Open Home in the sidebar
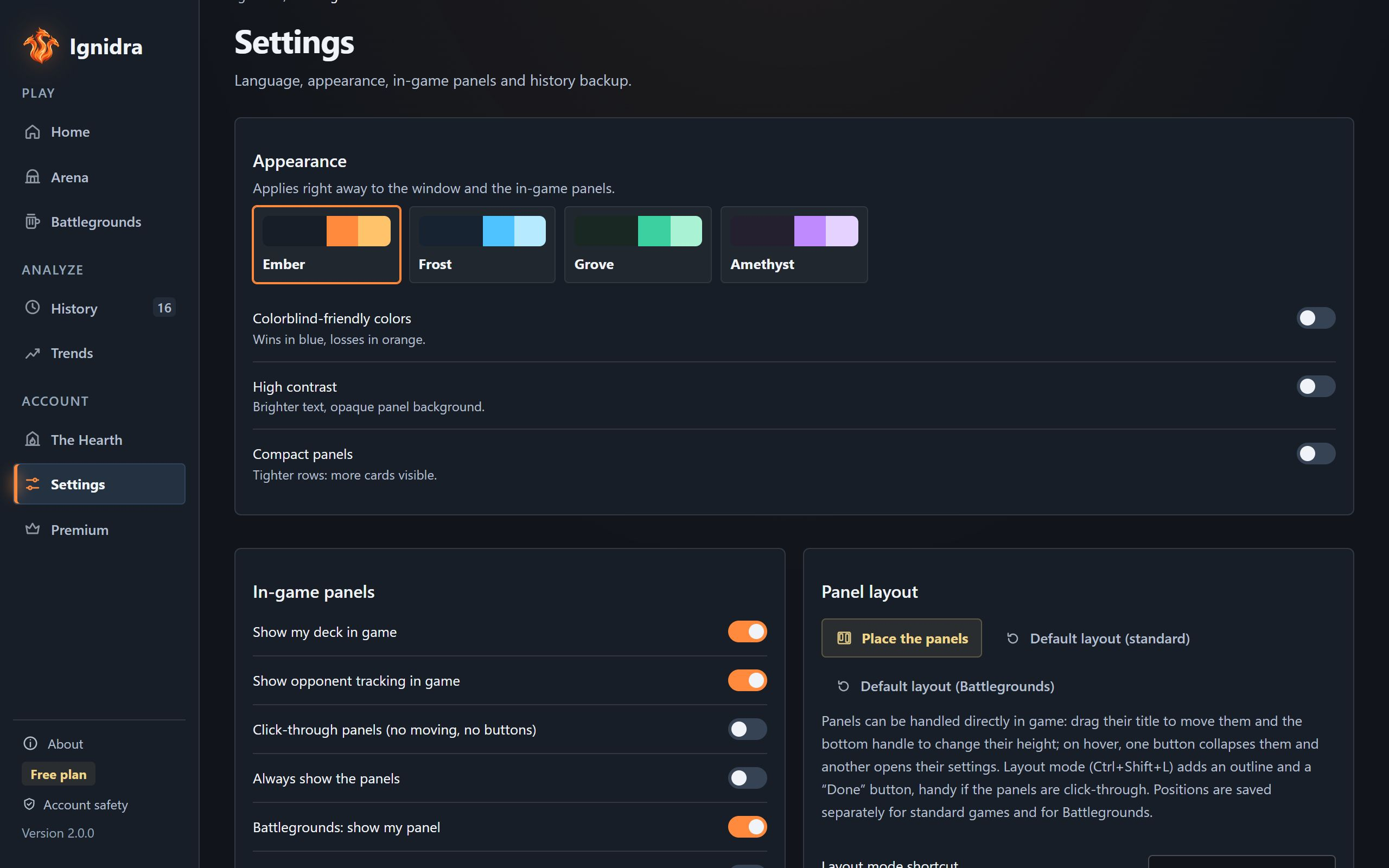Screen dimensions: 1389x868 (99, 132)
